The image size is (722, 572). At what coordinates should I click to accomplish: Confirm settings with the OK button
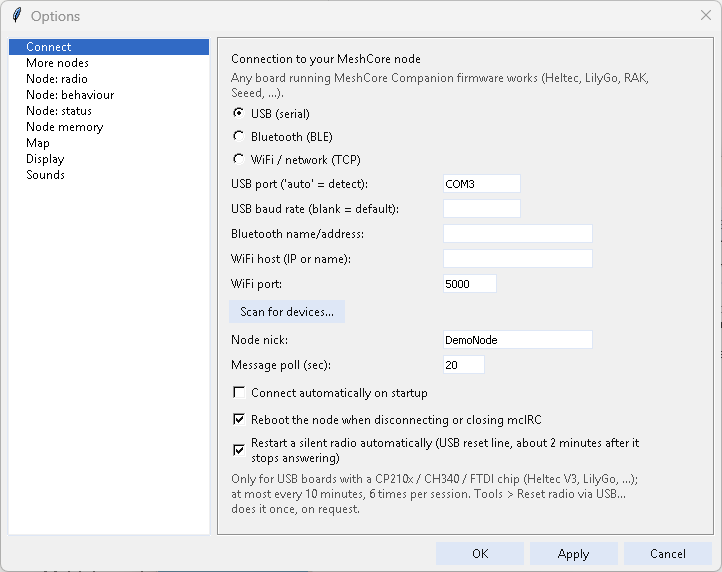(x=480, y=554)
